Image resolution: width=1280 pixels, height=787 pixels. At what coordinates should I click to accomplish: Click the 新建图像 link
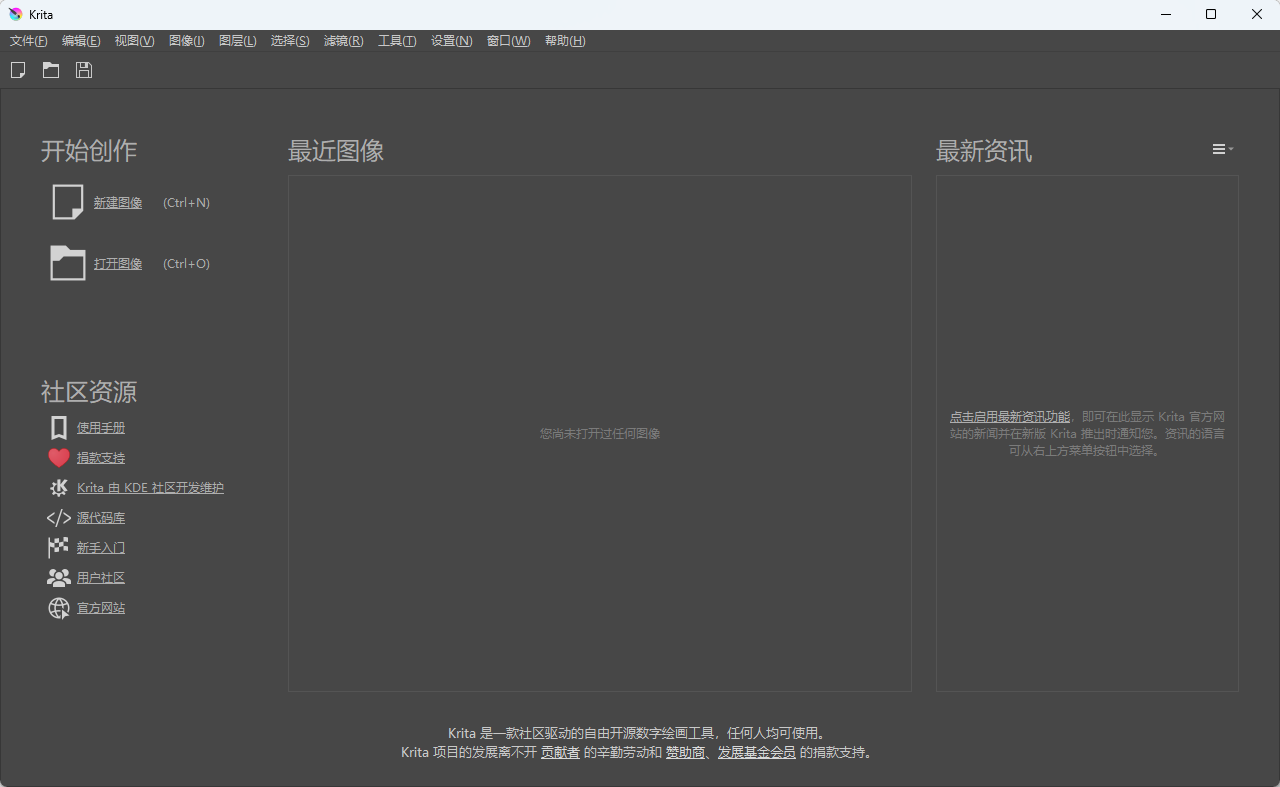click(118, 203)
